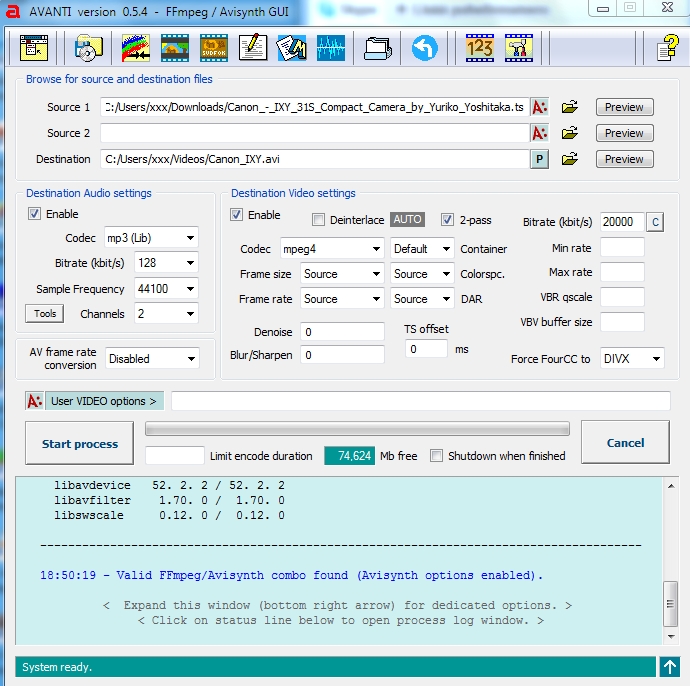Toggle audio Enable checkbox
Viewport: 690px width, 686px height.
[34, 214]
